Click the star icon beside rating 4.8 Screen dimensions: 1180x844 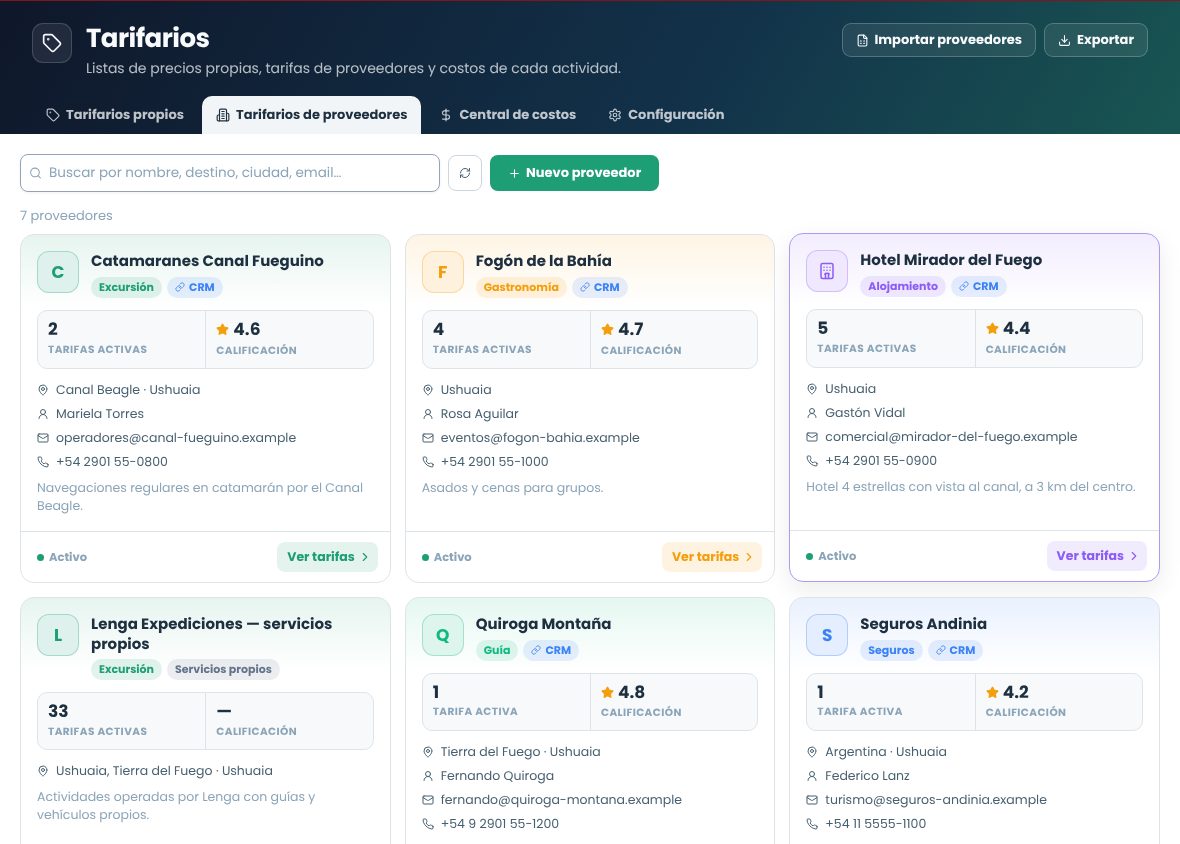pos(607,692)
